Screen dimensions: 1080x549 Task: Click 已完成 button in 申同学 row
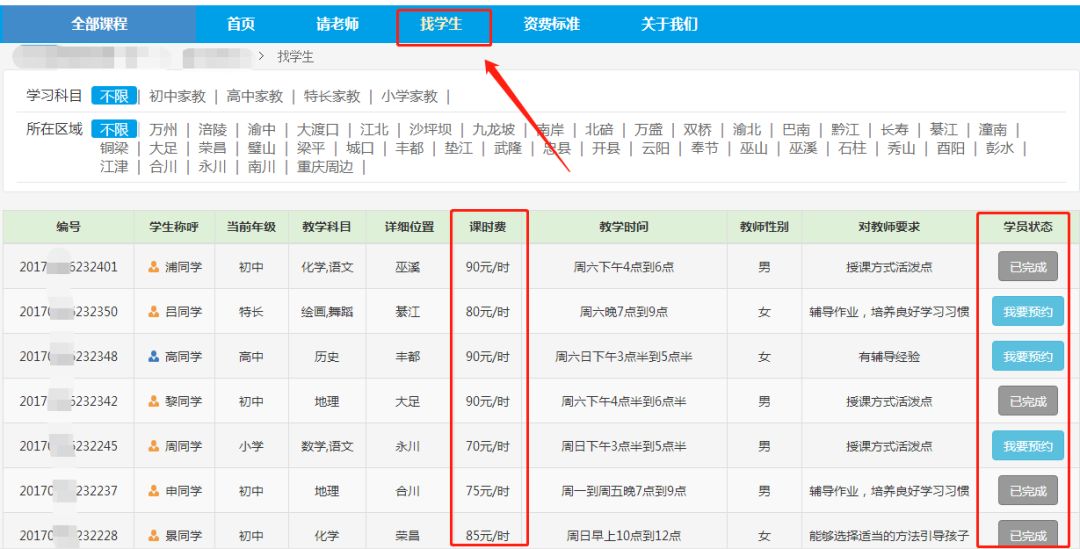[x=1028, y=490]
